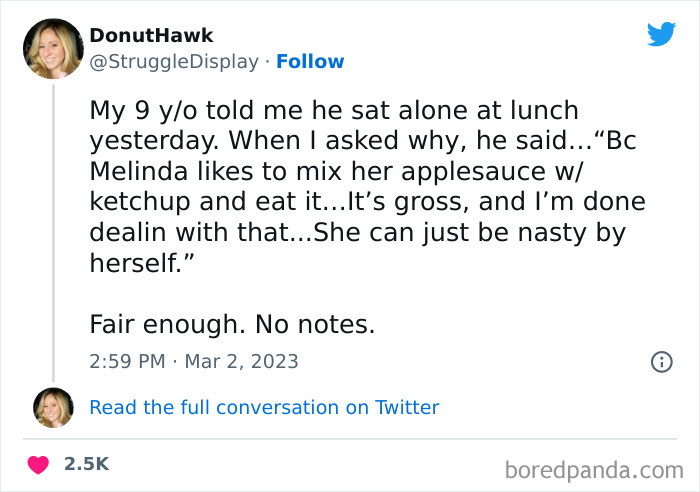The image size is (700, 492).
Task: Click the "Mar 2, 2023" date text
Action: [240, 362]
